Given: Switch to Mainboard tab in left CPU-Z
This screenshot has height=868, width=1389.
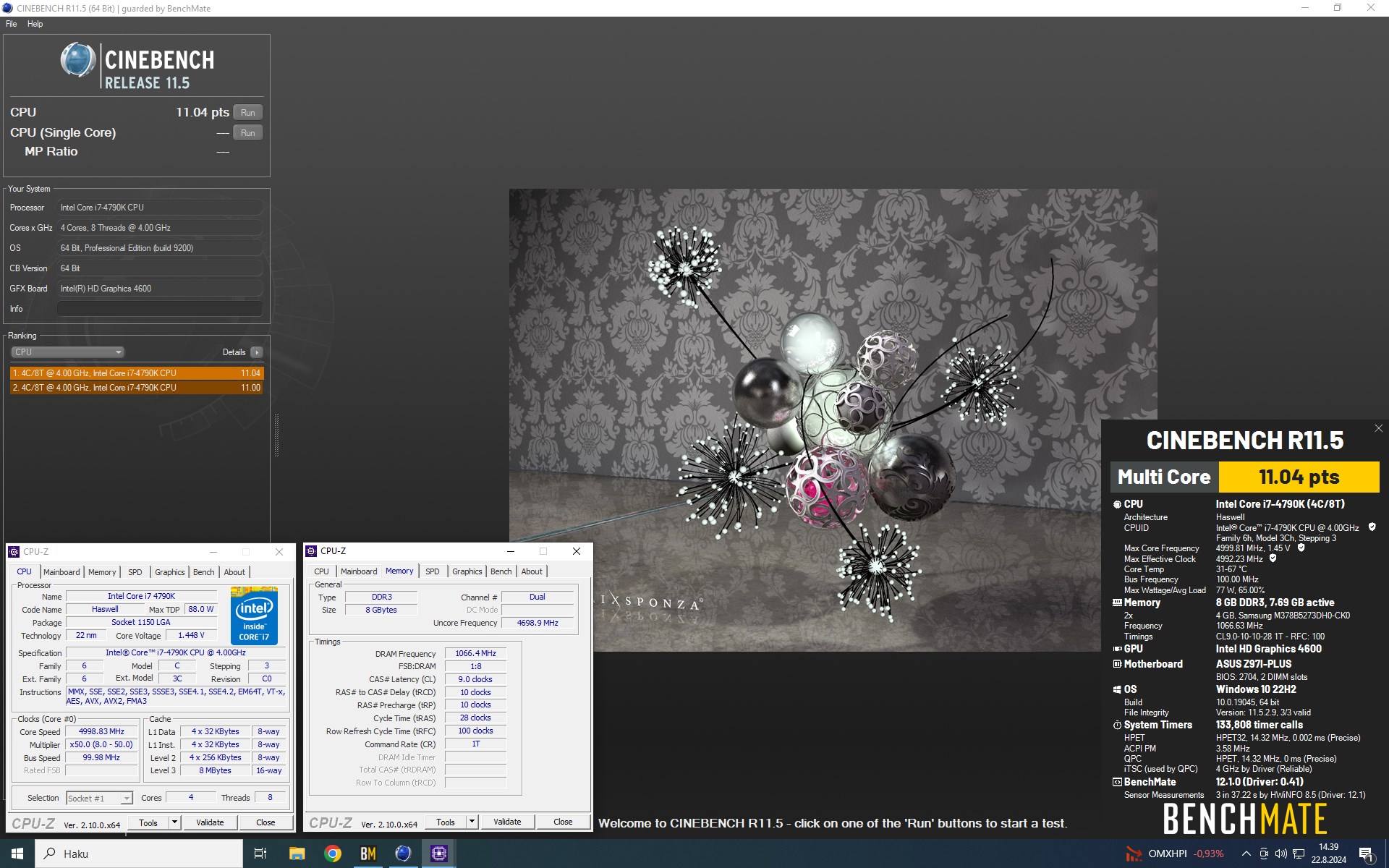Looking at the screenshot, I should coord(61,572).
